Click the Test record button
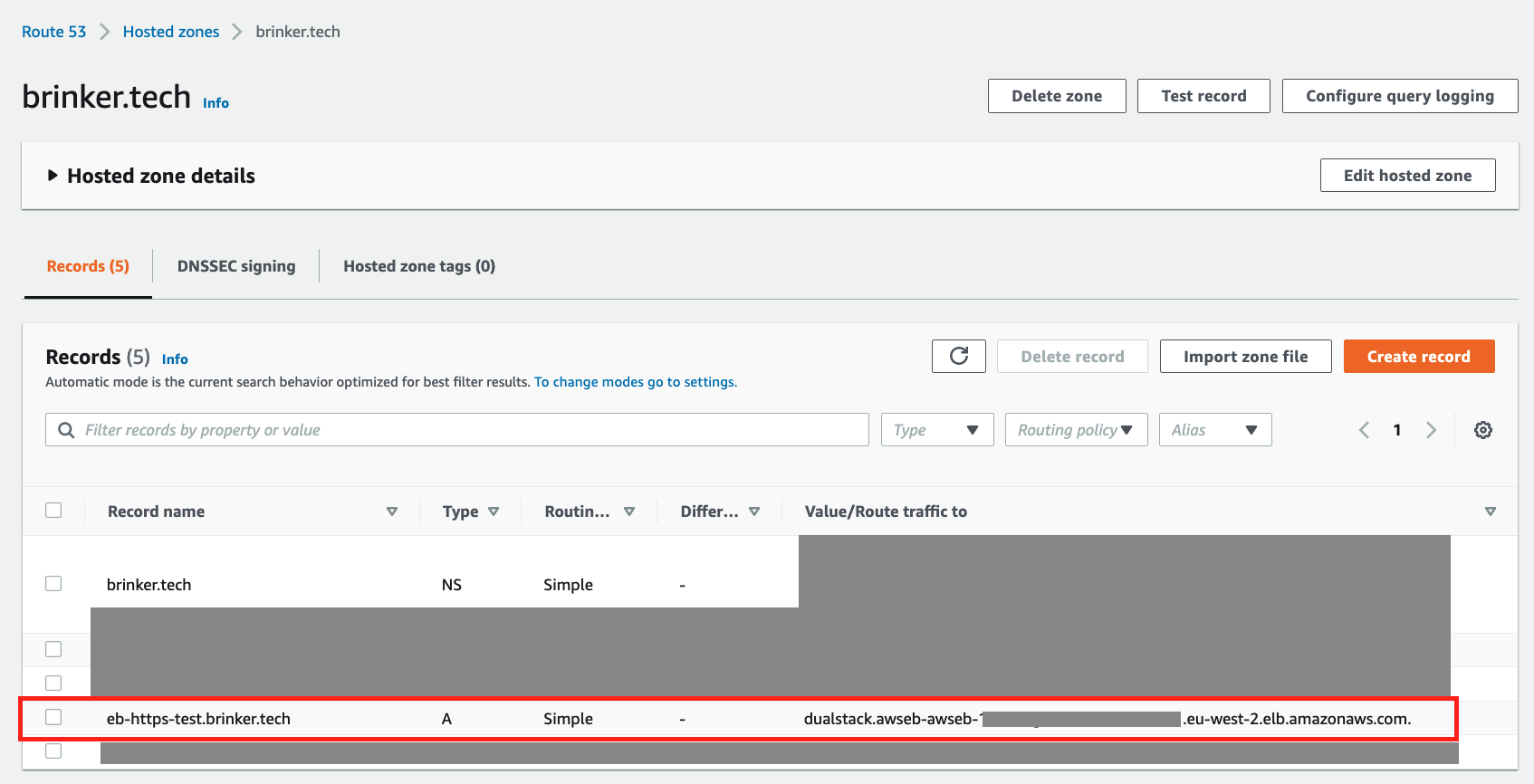The width and height of the screenshot is (1534, 784). tap(1203, 96)
